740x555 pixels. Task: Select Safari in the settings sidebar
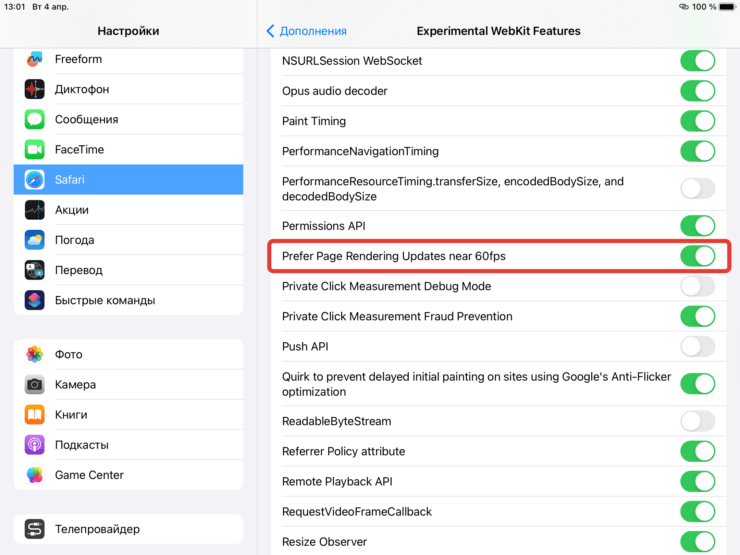(128, 180)
